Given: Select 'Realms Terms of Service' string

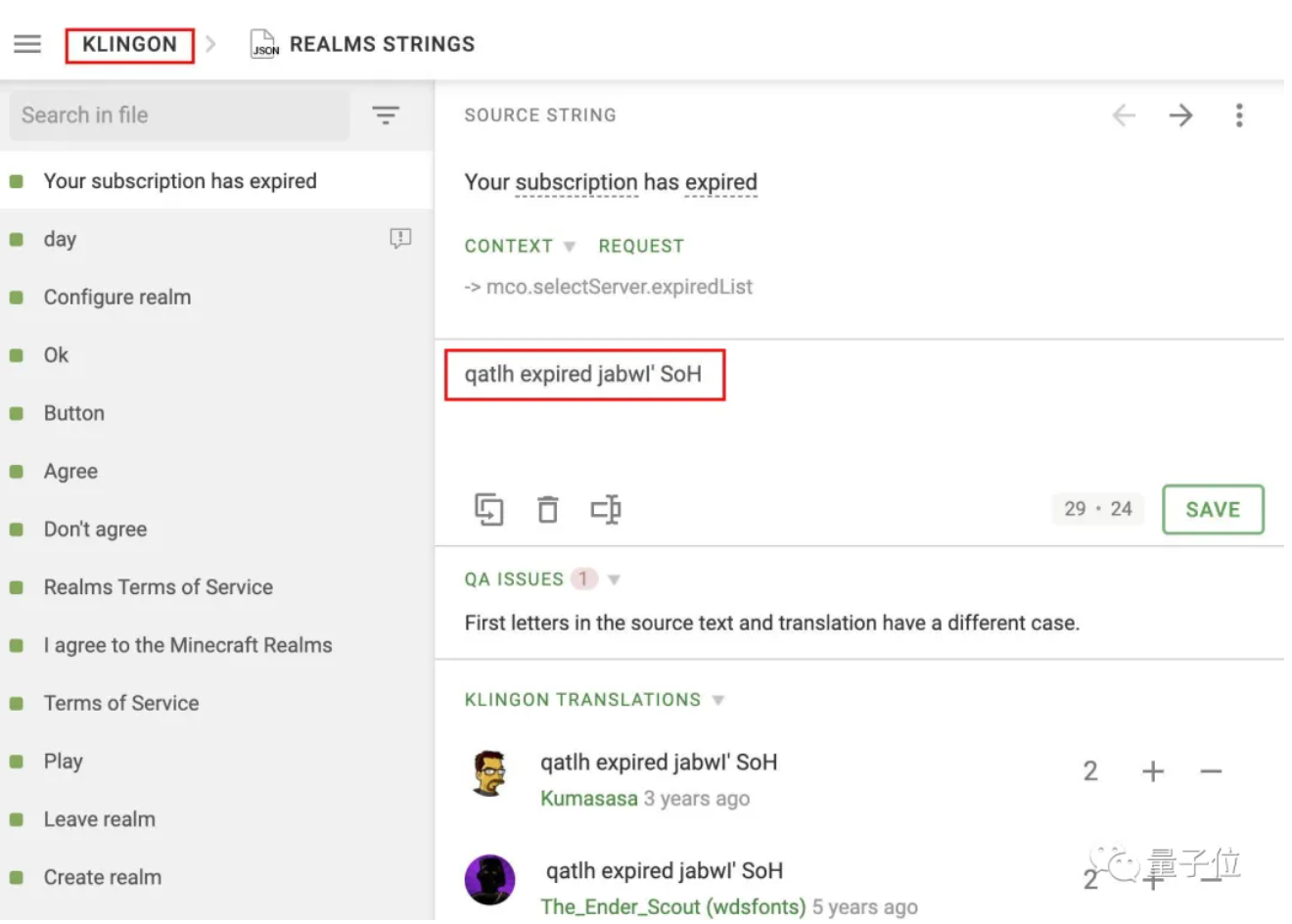Looking at the screenshot, I should click(216, 587).
